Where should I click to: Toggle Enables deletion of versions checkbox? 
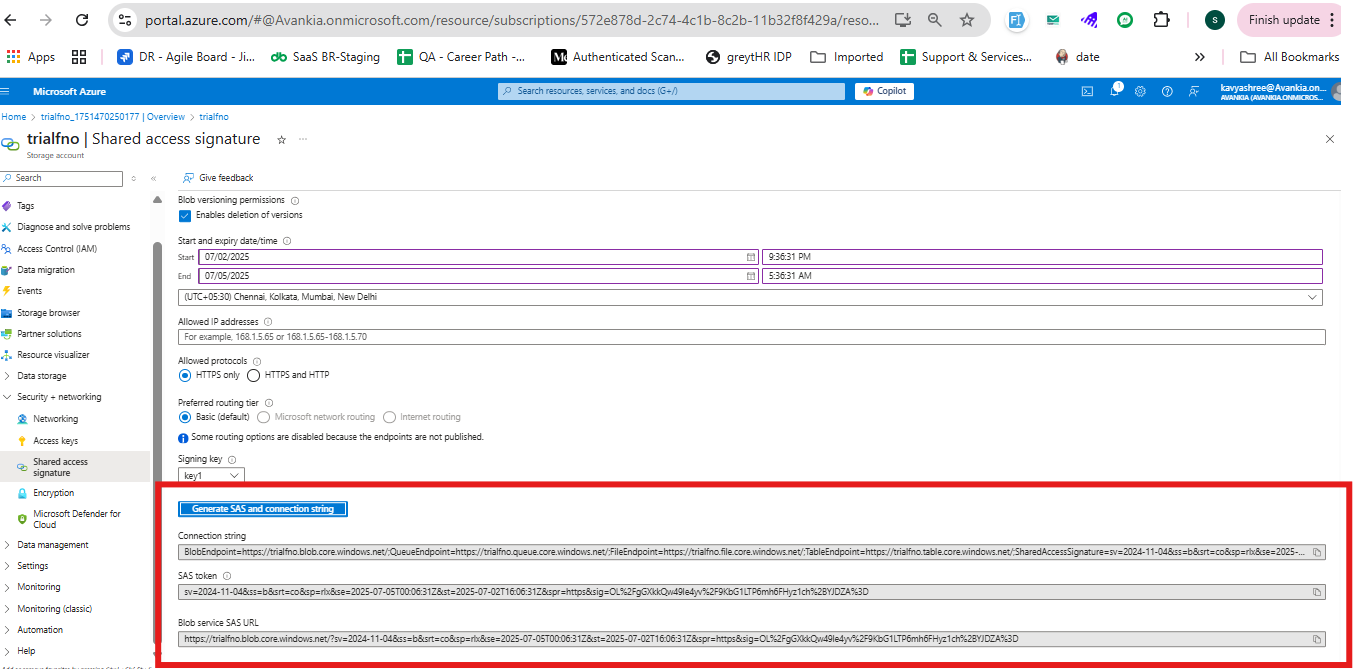coord(185,215)
